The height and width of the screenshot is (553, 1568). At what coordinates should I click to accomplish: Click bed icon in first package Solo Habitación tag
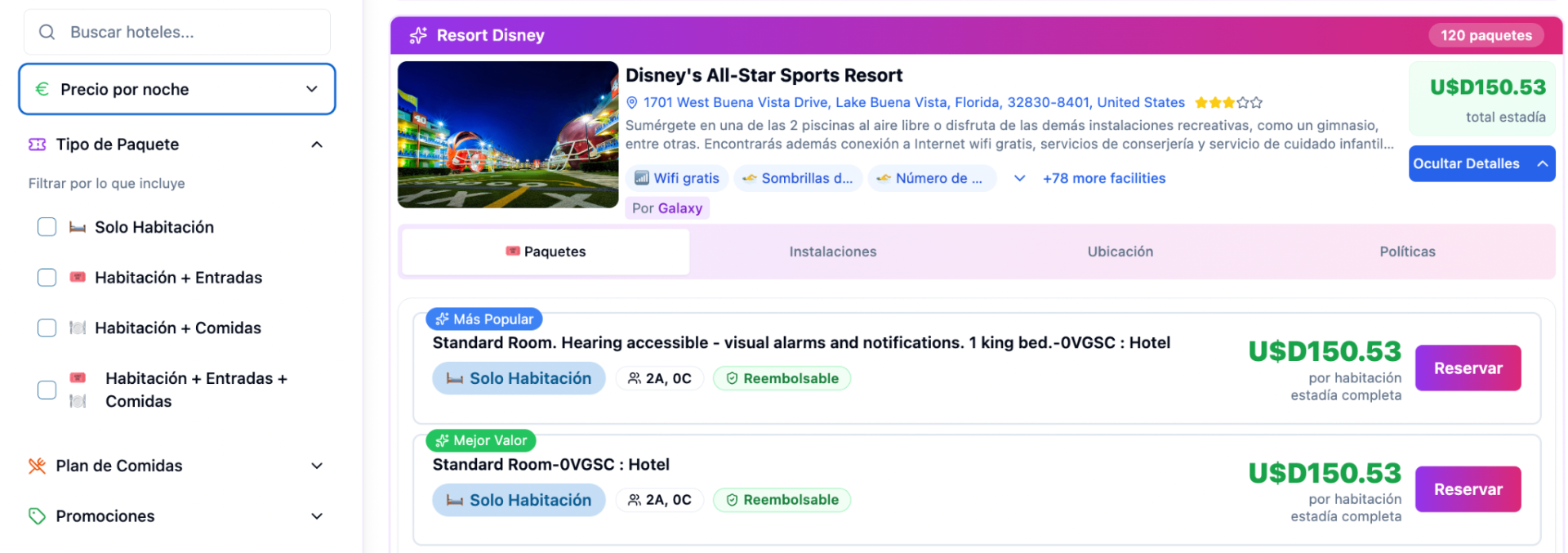(455, 379)
